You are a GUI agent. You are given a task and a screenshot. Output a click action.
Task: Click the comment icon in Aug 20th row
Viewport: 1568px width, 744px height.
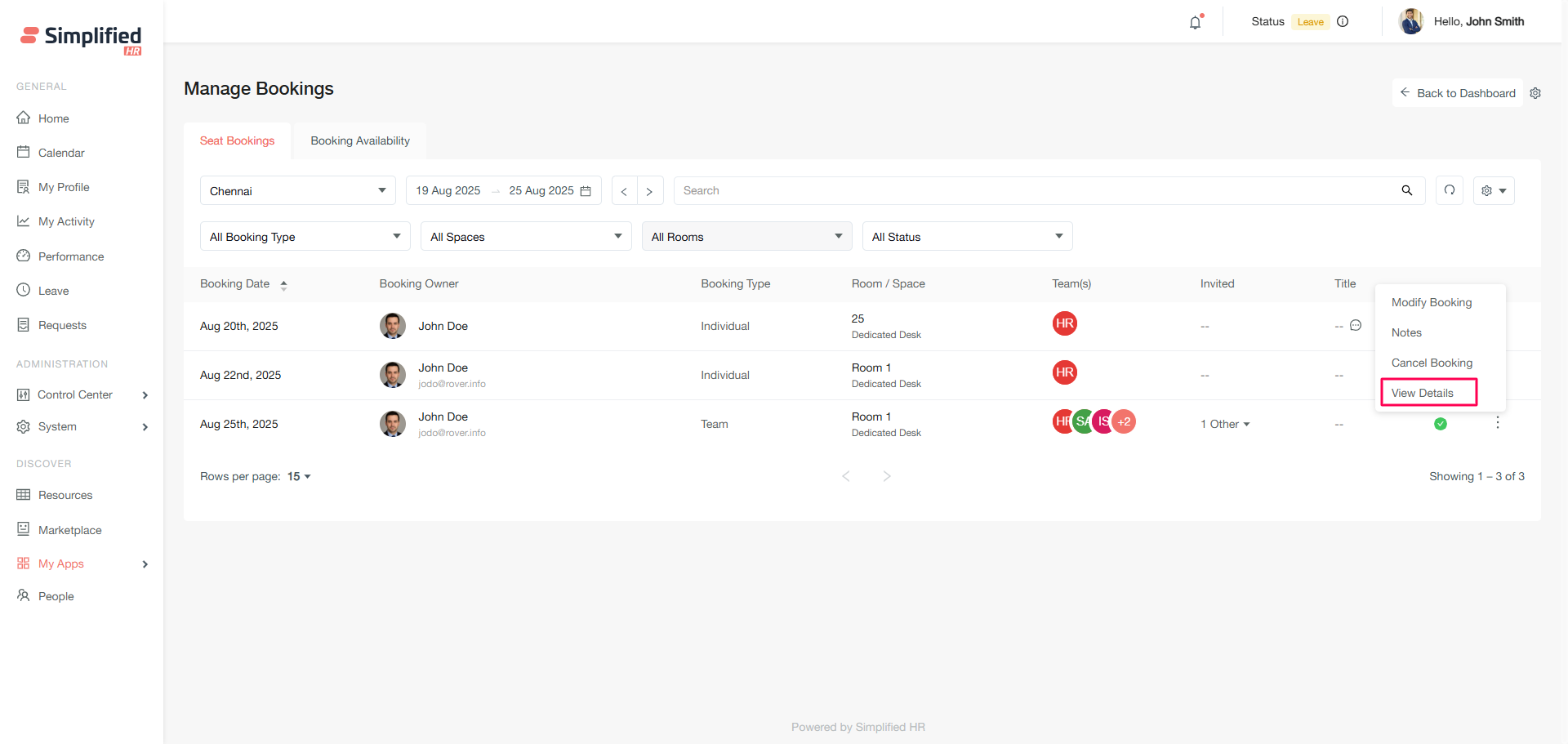(x=1356, y=325)
